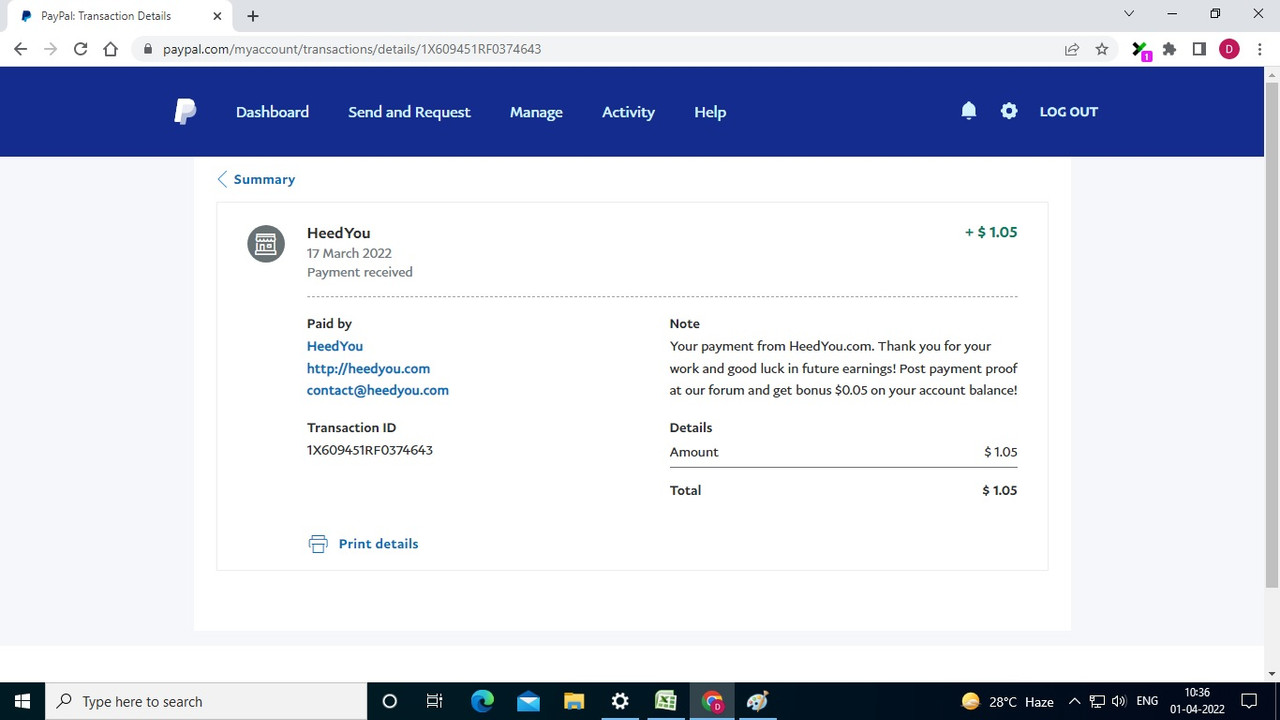This screenshot has height=720, width=1280.
Task: Click Chrome icon on taskbar
Action: point(712,701)
